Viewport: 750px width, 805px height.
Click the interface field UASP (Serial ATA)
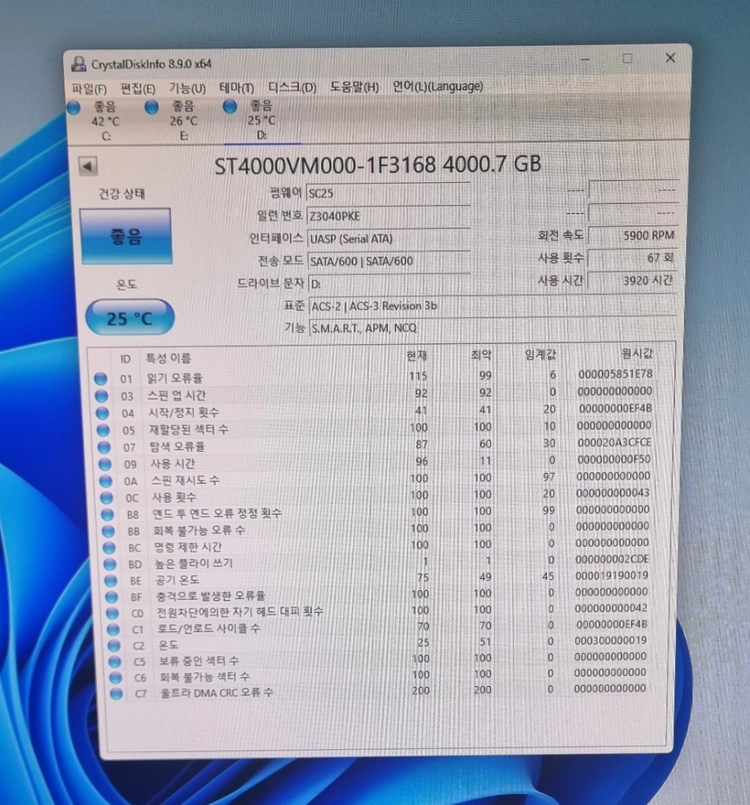click(388, 238)
